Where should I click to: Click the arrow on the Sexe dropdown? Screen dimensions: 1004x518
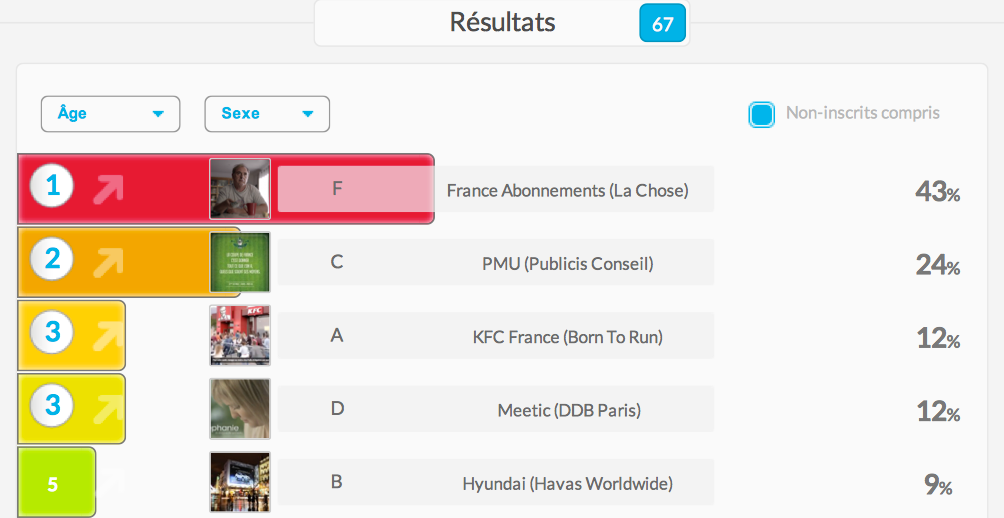point(307,114)
